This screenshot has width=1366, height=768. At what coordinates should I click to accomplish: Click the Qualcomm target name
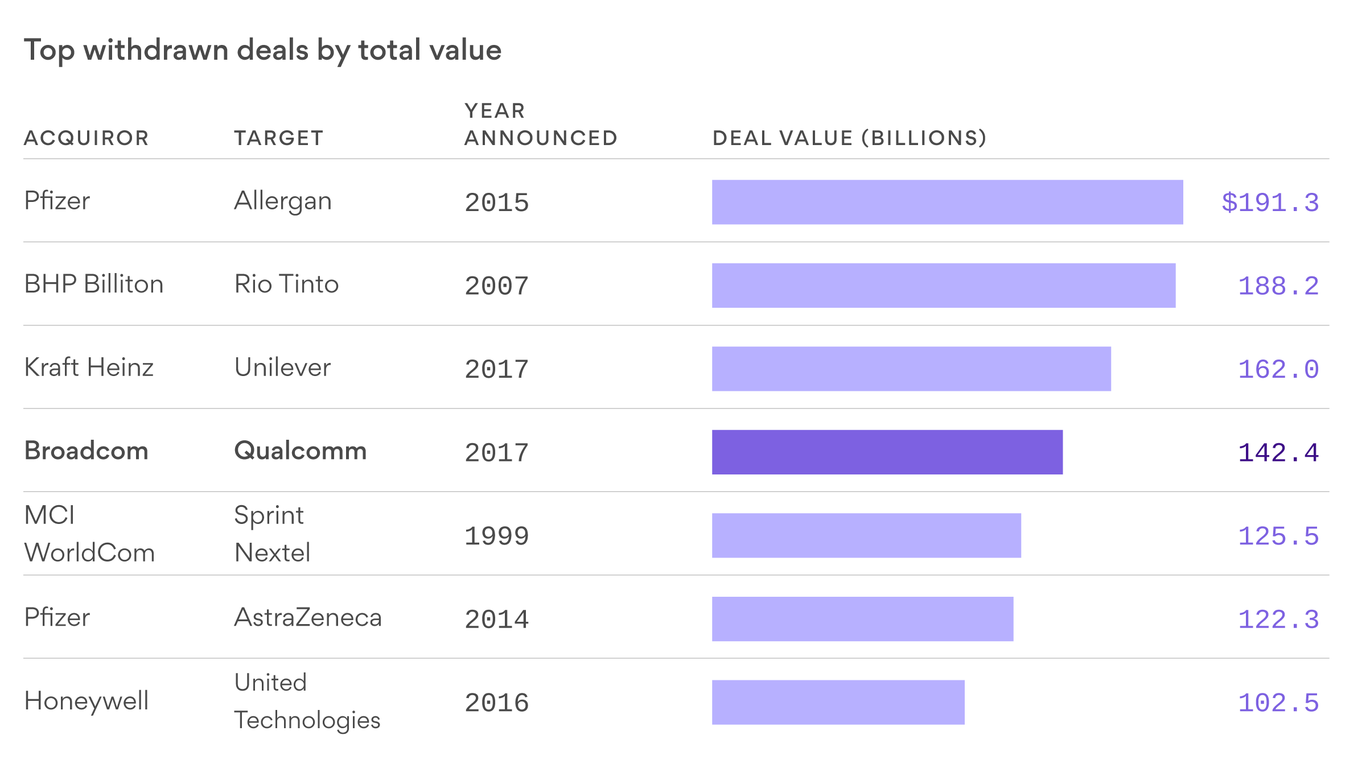point(300,451)
